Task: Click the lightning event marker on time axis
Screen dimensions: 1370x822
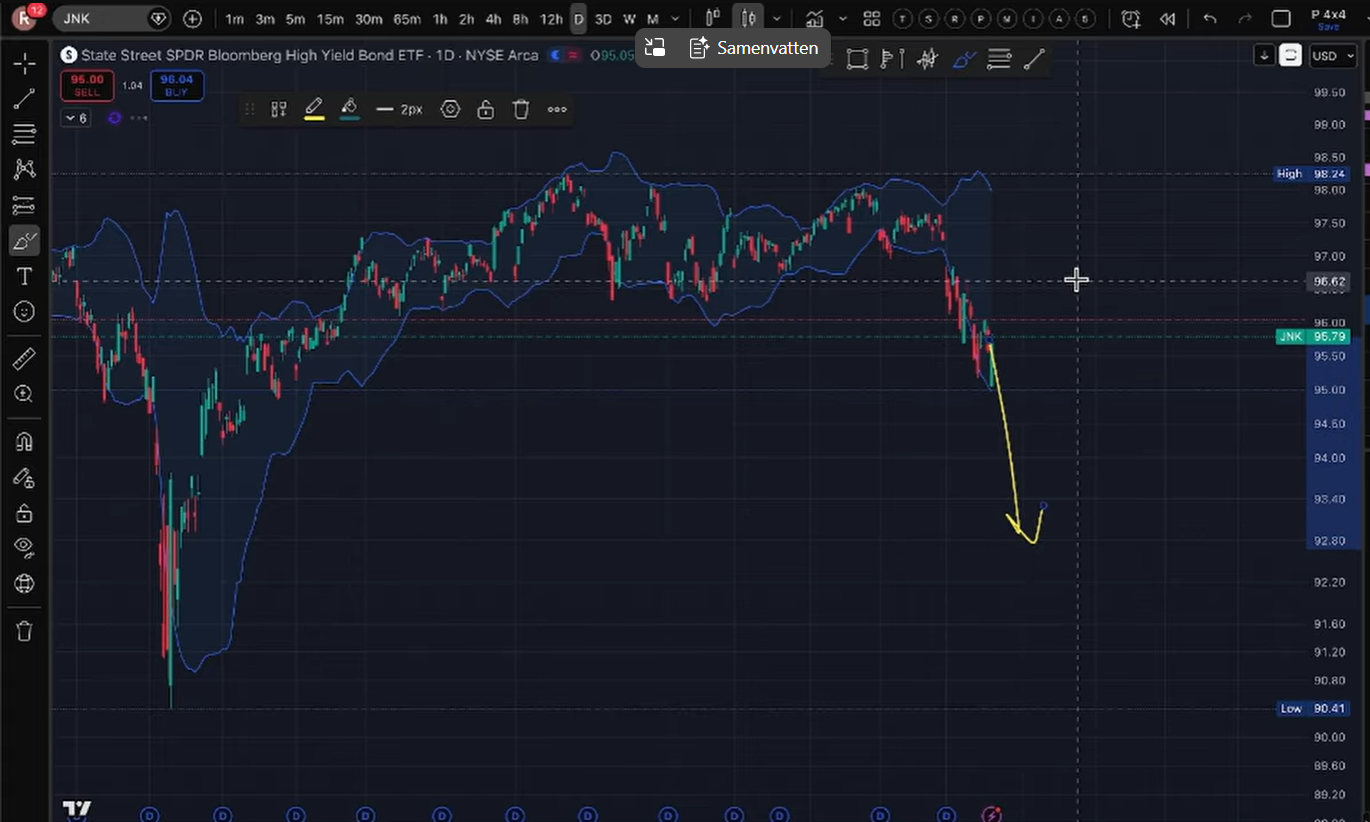Action: click(991, 814)
